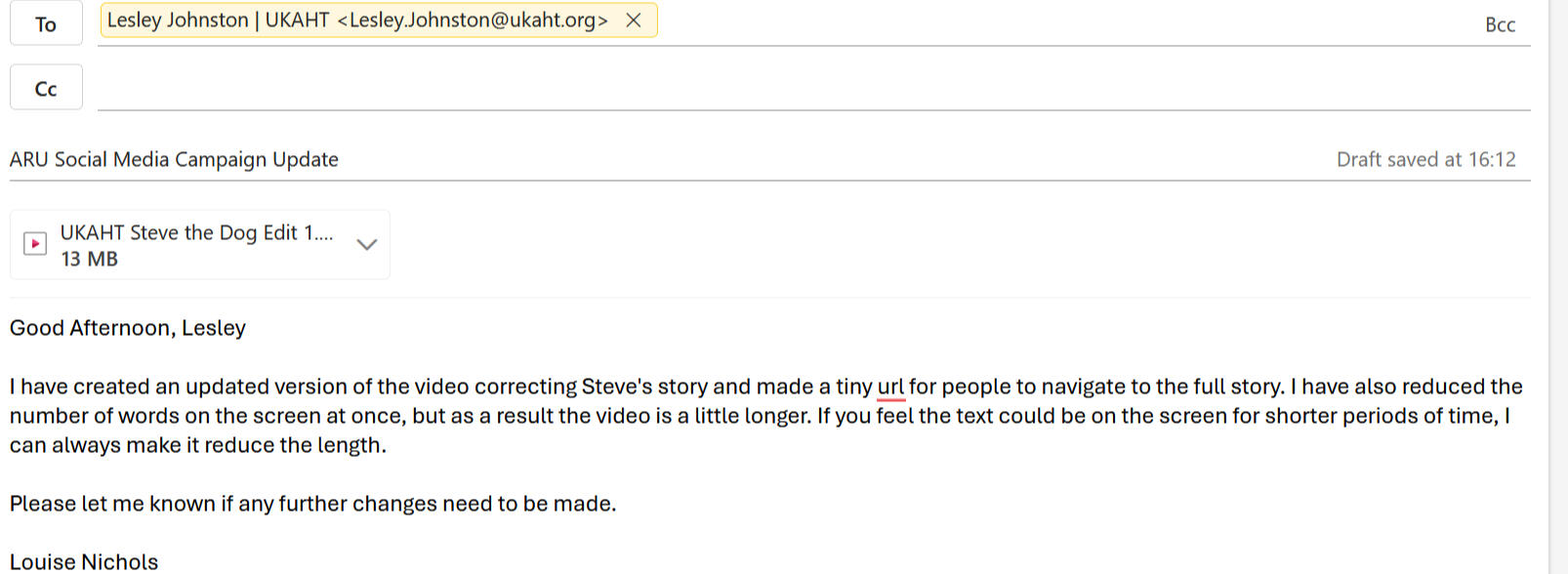1568x574 pixels.
Task: Expand the attachment options chevron
Action: (367, 244)
